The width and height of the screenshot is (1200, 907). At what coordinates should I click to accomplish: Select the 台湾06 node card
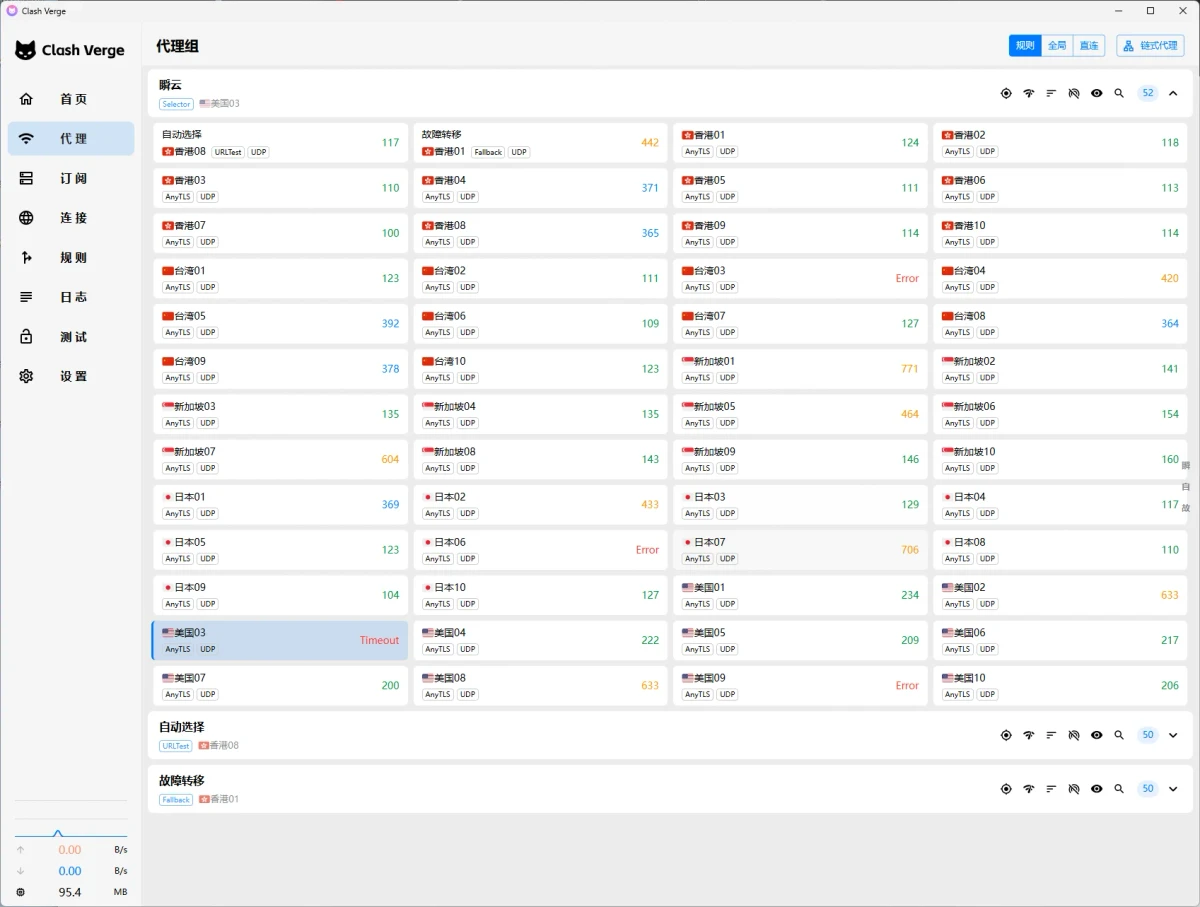point(540,324)
